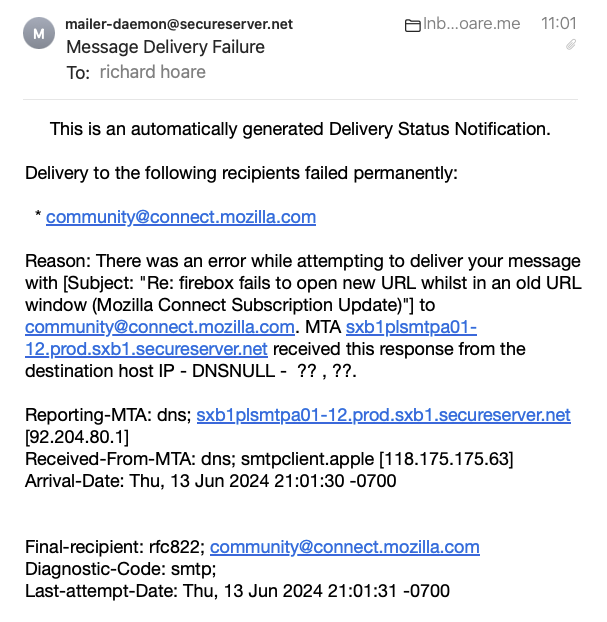Click the Arrival-Date line text

pos(210,481)
